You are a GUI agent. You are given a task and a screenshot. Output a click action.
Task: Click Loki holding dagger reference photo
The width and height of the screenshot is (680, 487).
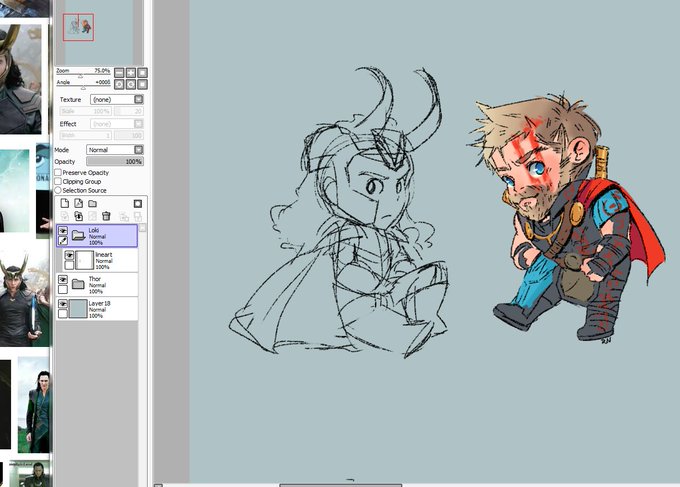[24, 299]
